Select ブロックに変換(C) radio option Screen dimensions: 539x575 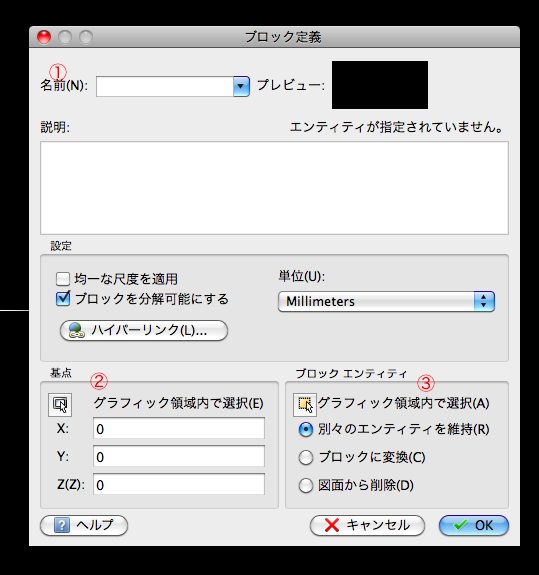pos(306,458)
